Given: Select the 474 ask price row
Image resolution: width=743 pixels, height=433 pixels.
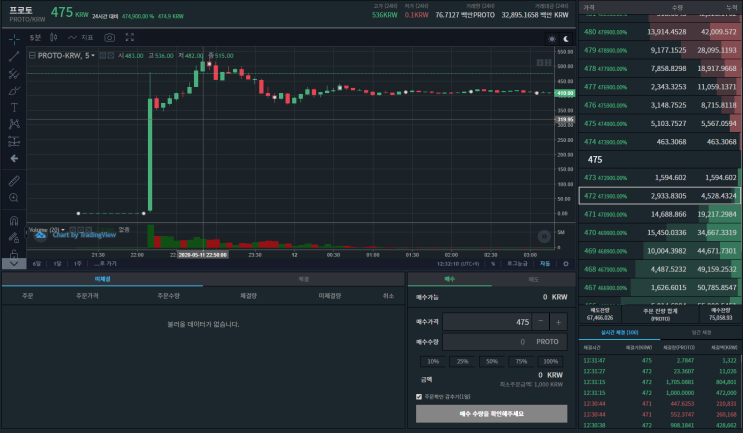Looking at the screenshot, I should point(660,142).
